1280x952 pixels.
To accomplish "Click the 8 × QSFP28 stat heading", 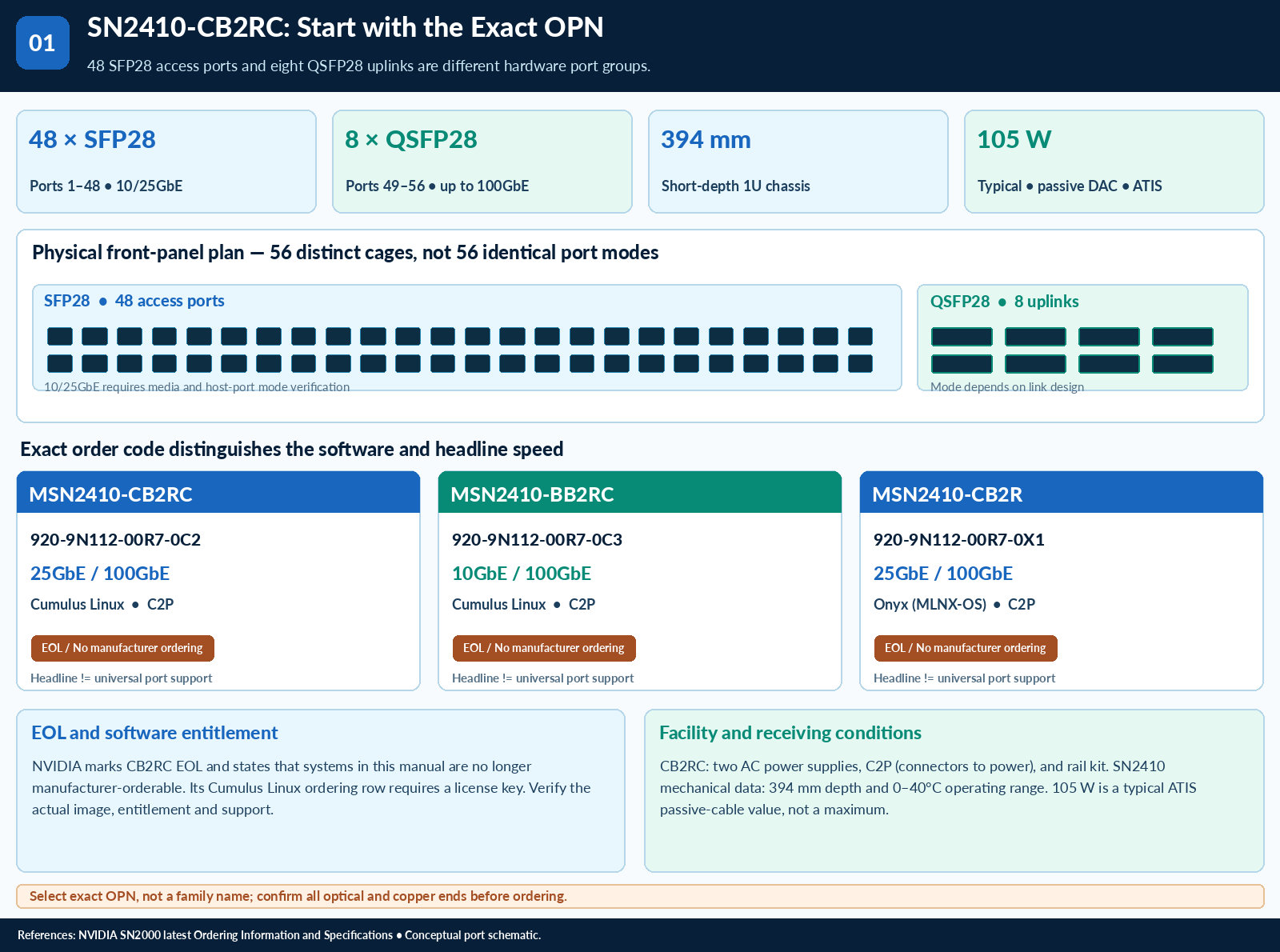I will tap(411, 139).
